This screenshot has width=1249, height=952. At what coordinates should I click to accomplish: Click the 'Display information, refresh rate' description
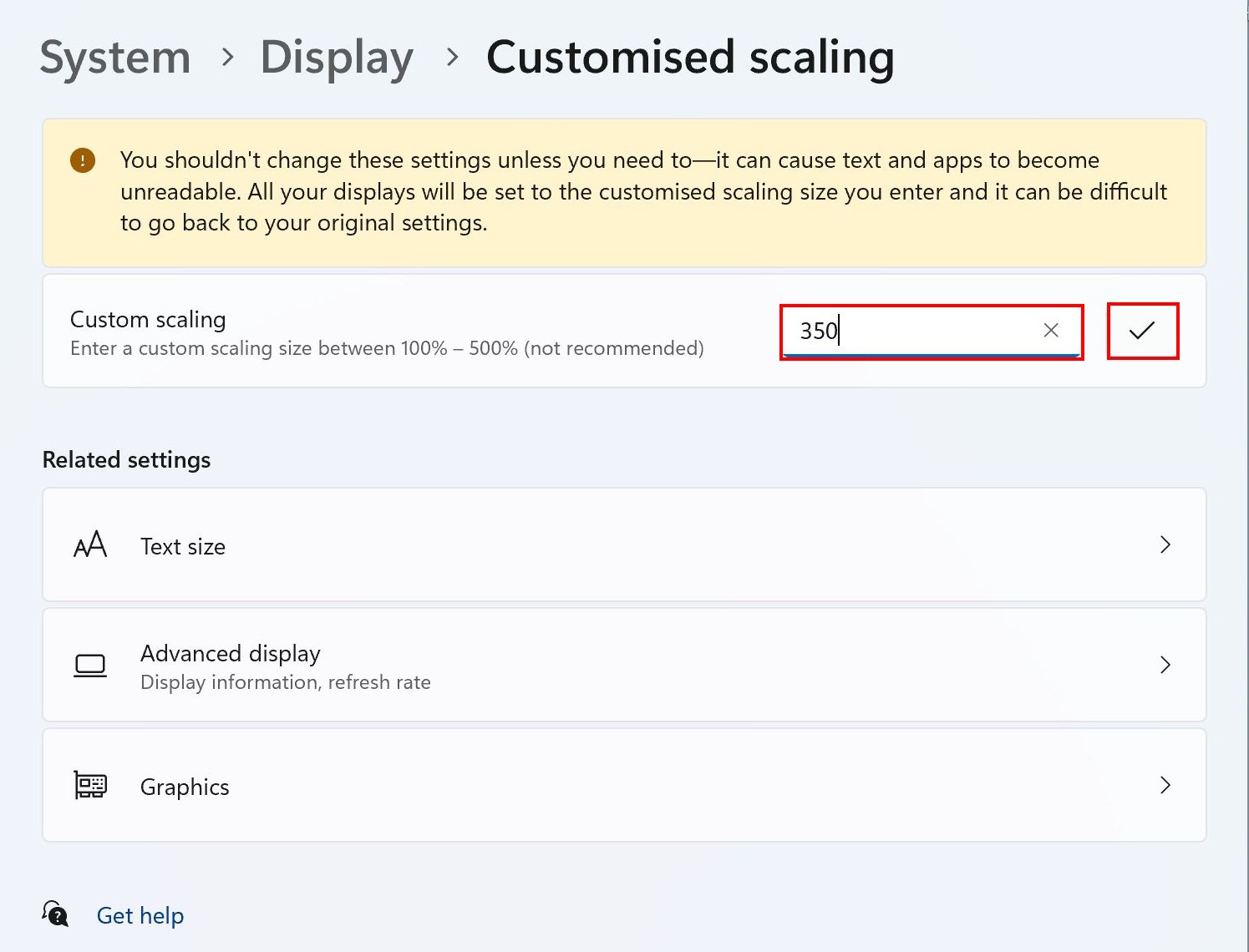286,682
